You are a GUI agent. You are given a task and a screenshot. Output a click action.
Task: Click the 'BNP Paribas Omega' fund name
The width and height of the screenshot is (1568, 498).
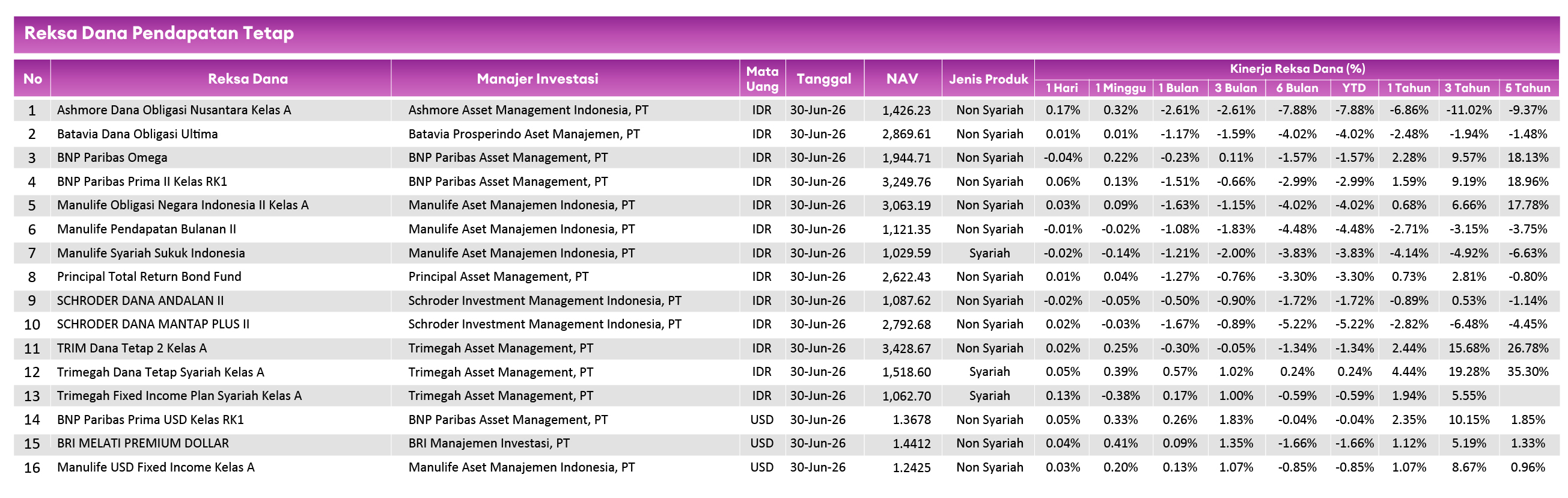[x=112, y=158]
